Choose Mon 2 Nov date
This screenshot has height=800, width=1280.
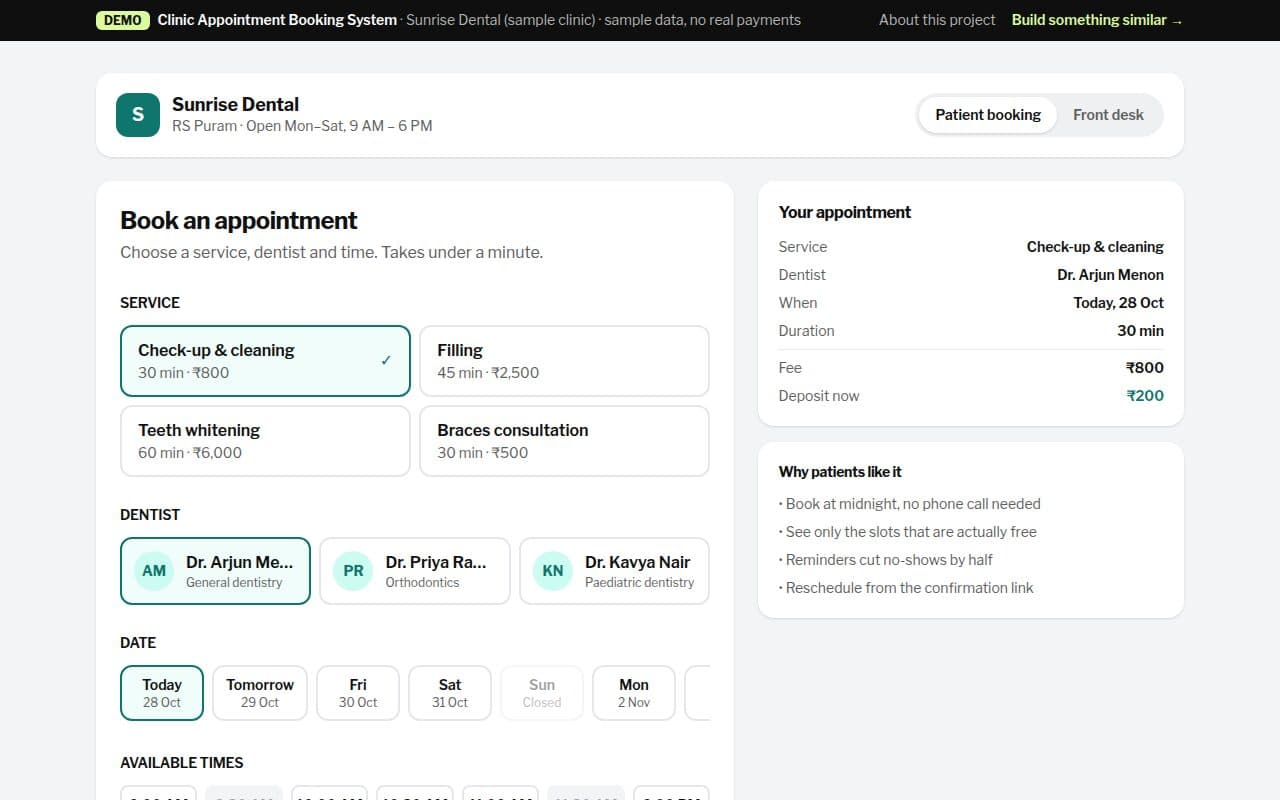click(x=634, y=693)
